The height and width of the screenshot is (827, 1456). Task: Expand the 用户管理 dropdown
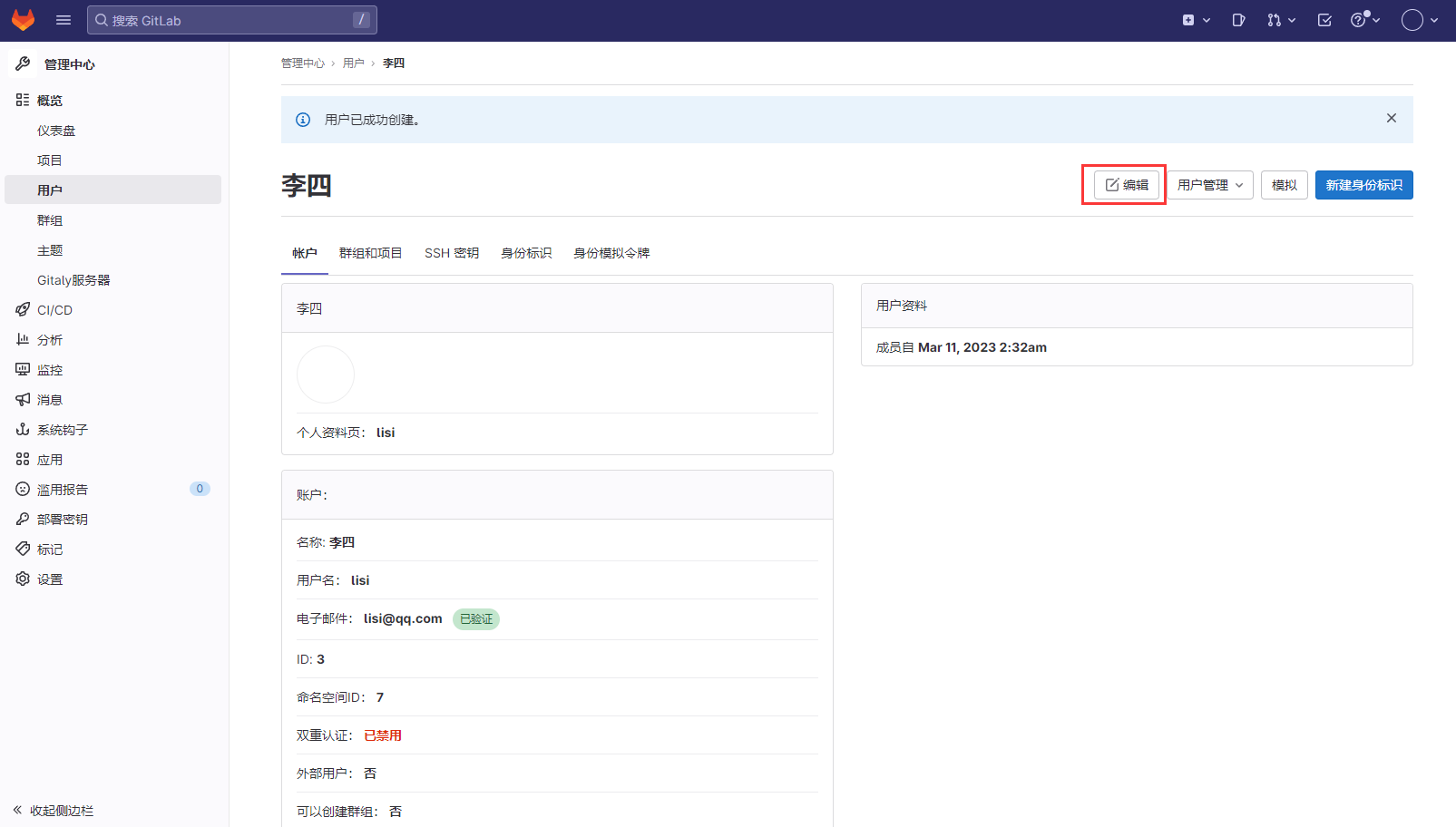[1209, 185]
